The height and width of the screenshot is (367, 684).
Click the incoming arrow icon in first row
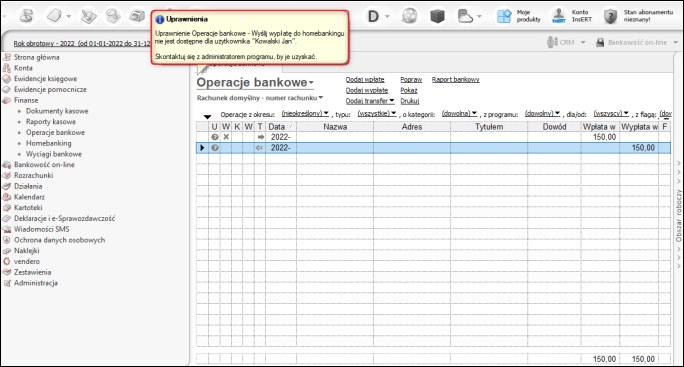tap(260, 137)
